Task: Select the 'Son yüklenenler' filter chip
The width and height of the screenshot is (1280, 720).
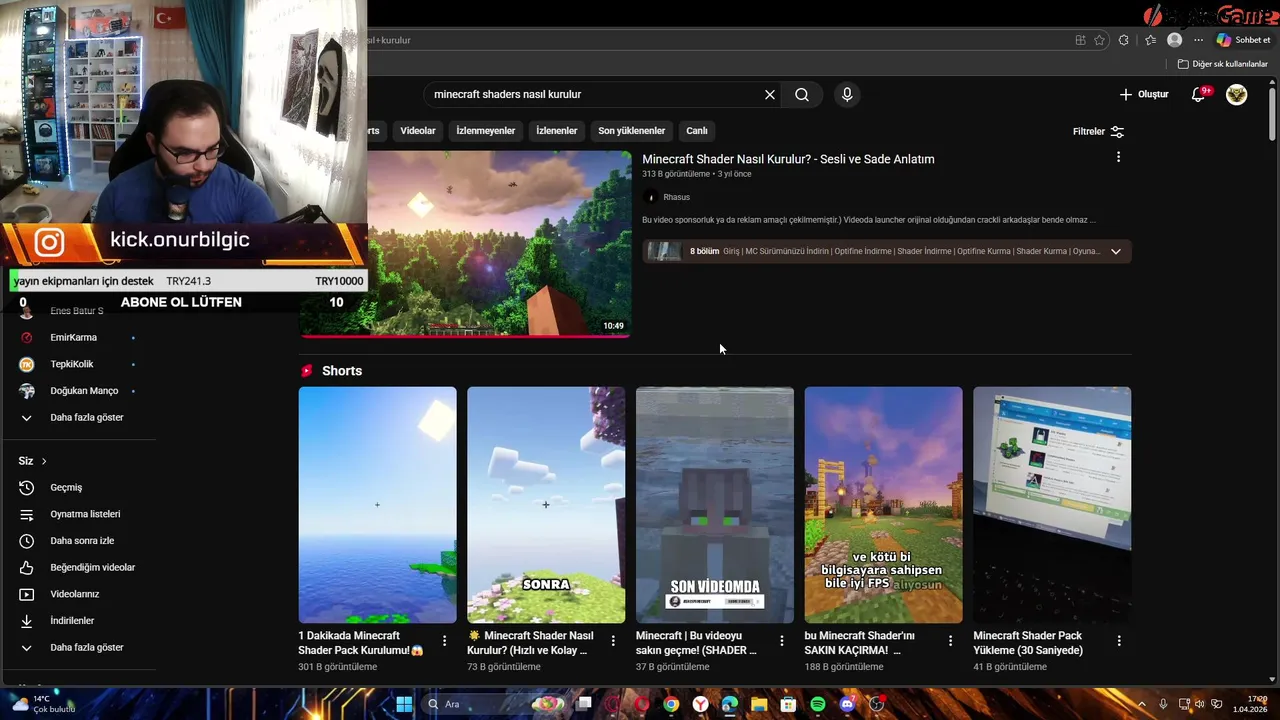Action: [x=632, y=131]
